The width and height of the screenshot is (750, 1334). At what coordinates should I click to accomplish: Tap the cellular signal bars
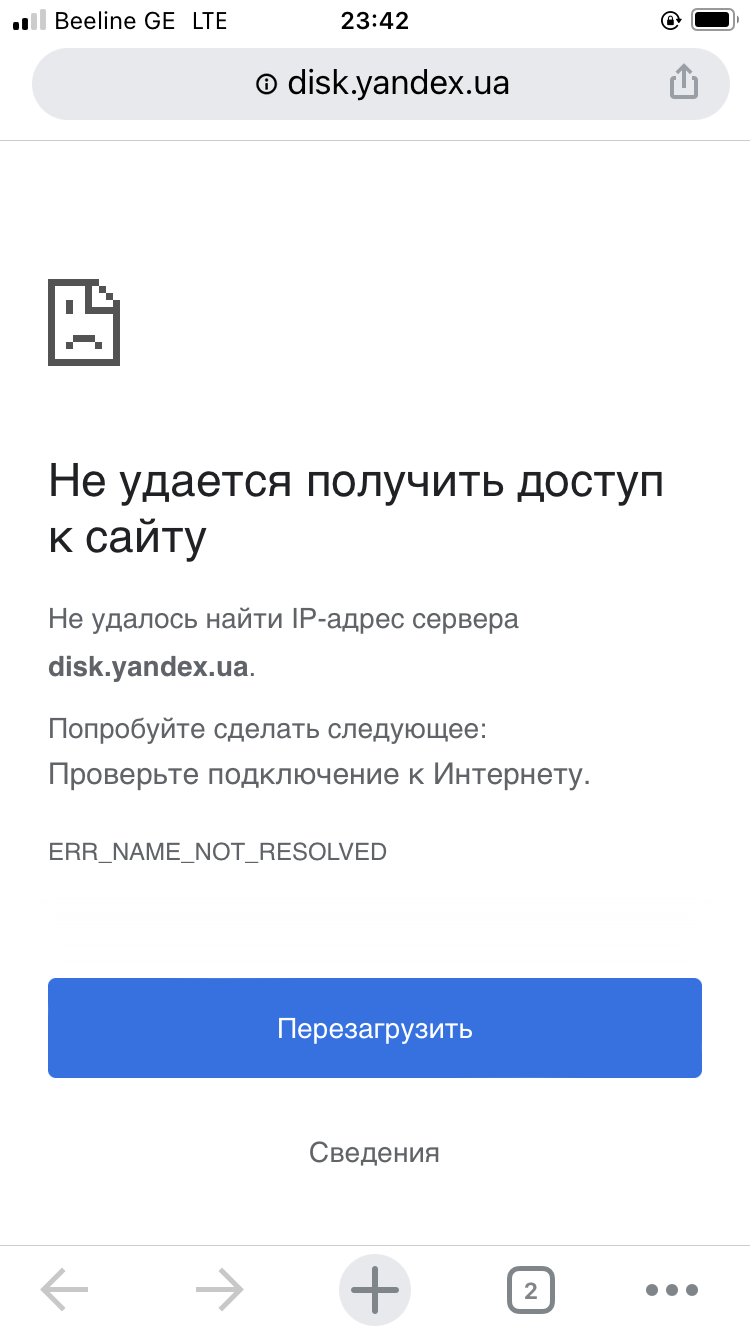(29, 20)
